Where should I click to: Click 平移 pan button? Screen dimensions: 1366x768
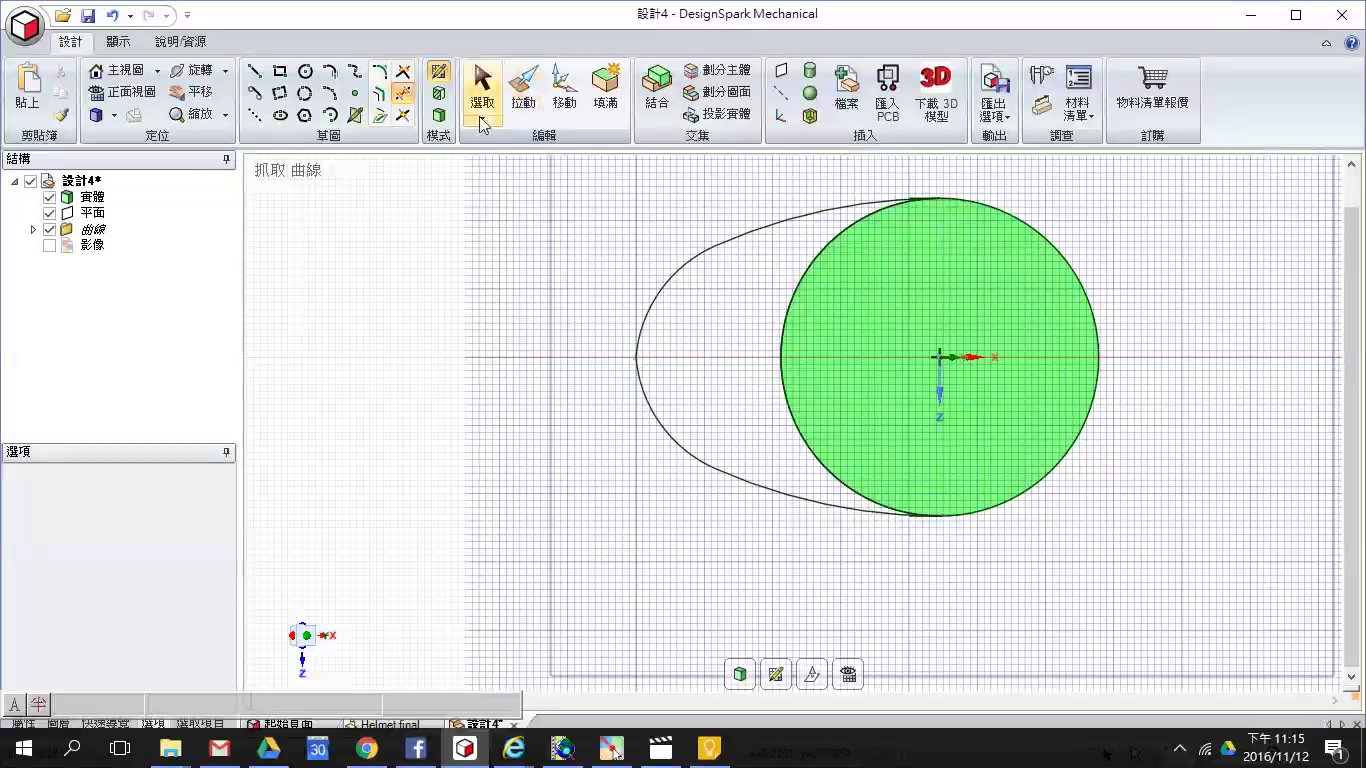click(191, 93)
